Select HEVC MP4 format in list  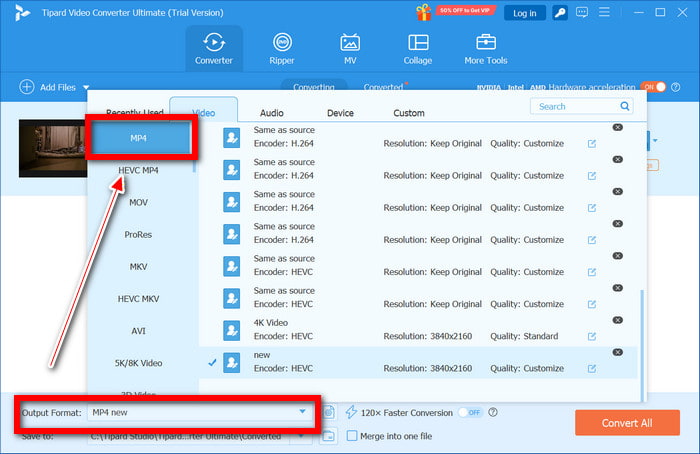138,170
